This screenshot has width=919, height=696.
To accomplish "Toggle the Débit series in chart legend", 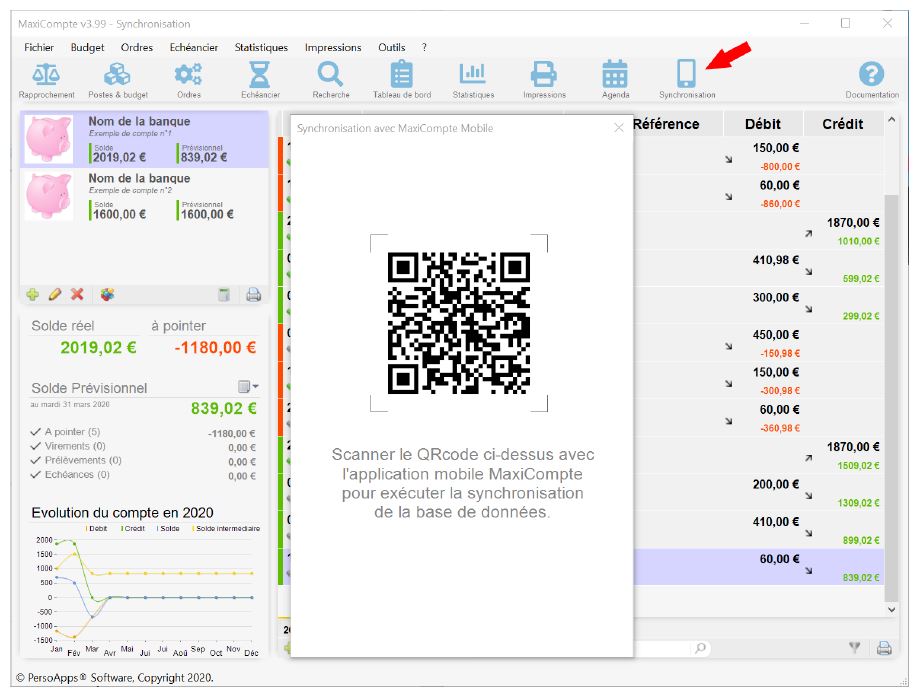I will pos(97,528).
